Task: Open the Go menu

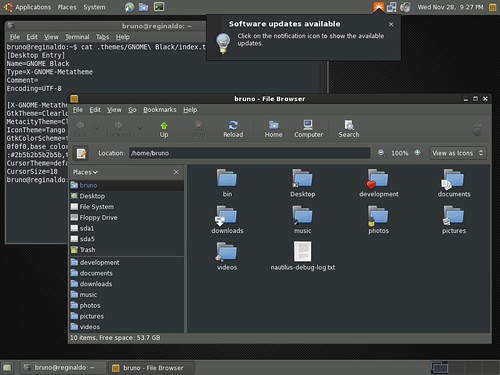Action: (132, 110)
